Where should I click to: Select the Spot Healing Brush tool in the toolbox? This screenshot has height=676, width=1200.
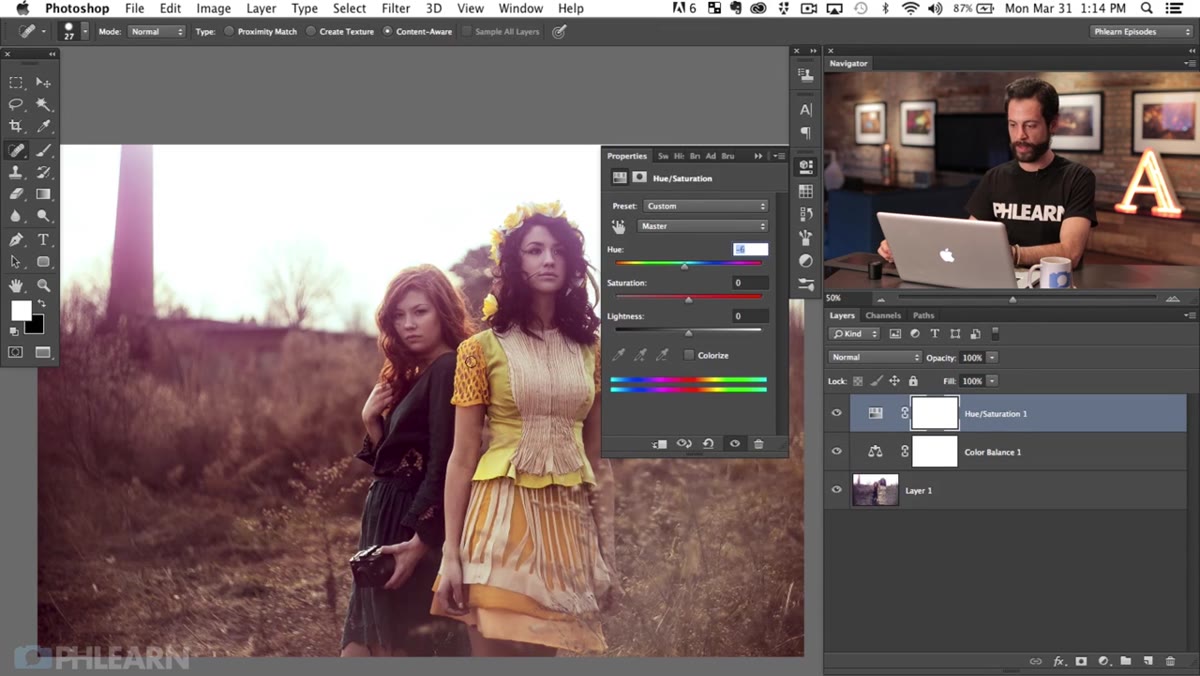click(16, 151)
